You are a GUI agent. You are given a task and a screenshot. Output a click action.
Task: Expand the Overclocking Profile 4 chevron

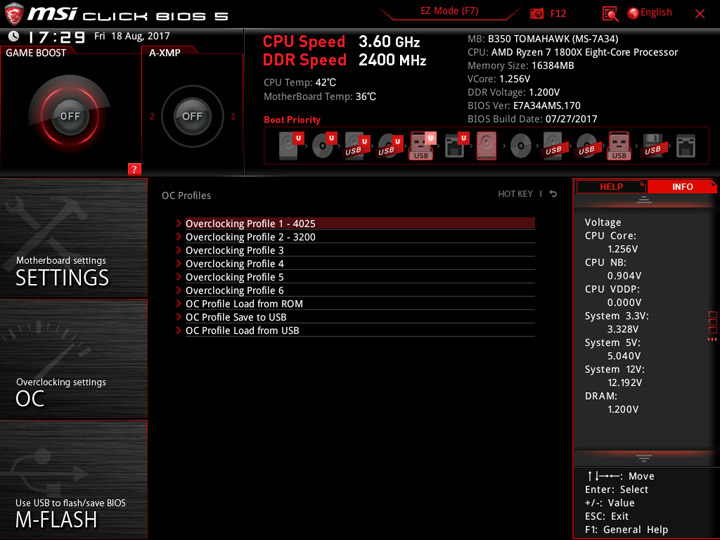179,263
